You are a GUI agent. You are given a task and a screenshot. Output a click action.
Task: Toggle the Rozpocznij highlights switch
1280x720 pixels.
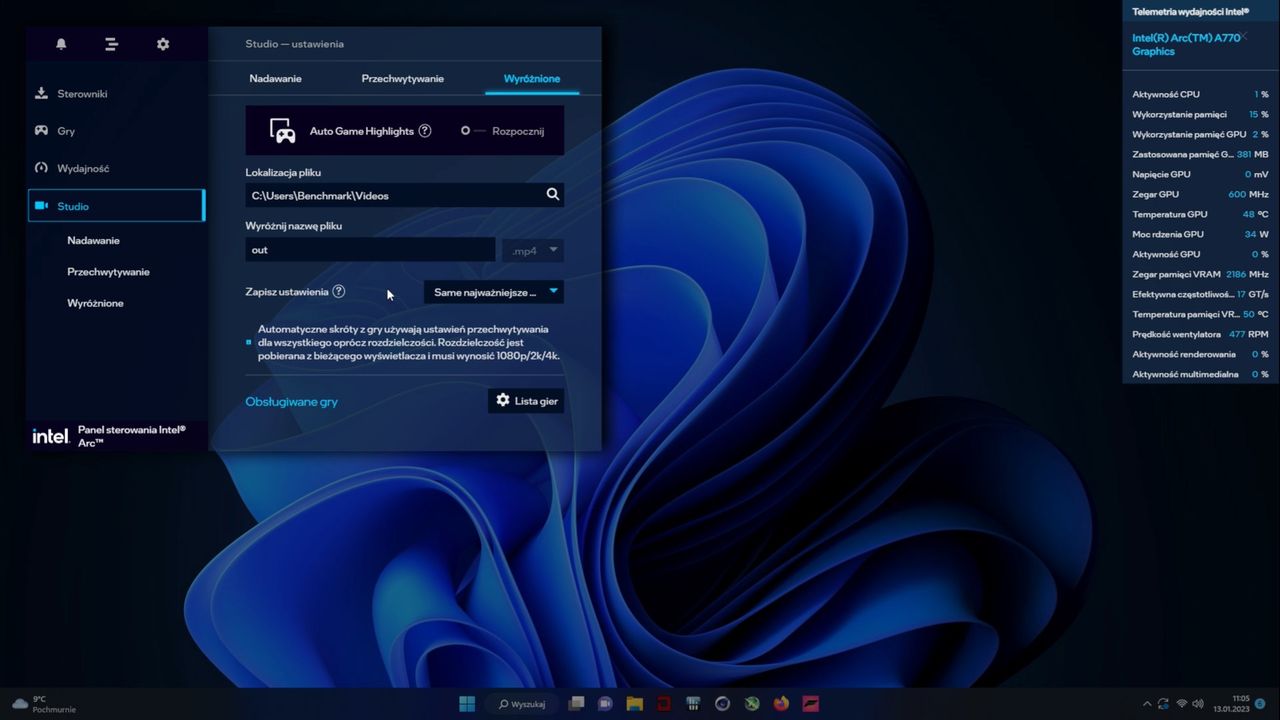tap(473, 131)
